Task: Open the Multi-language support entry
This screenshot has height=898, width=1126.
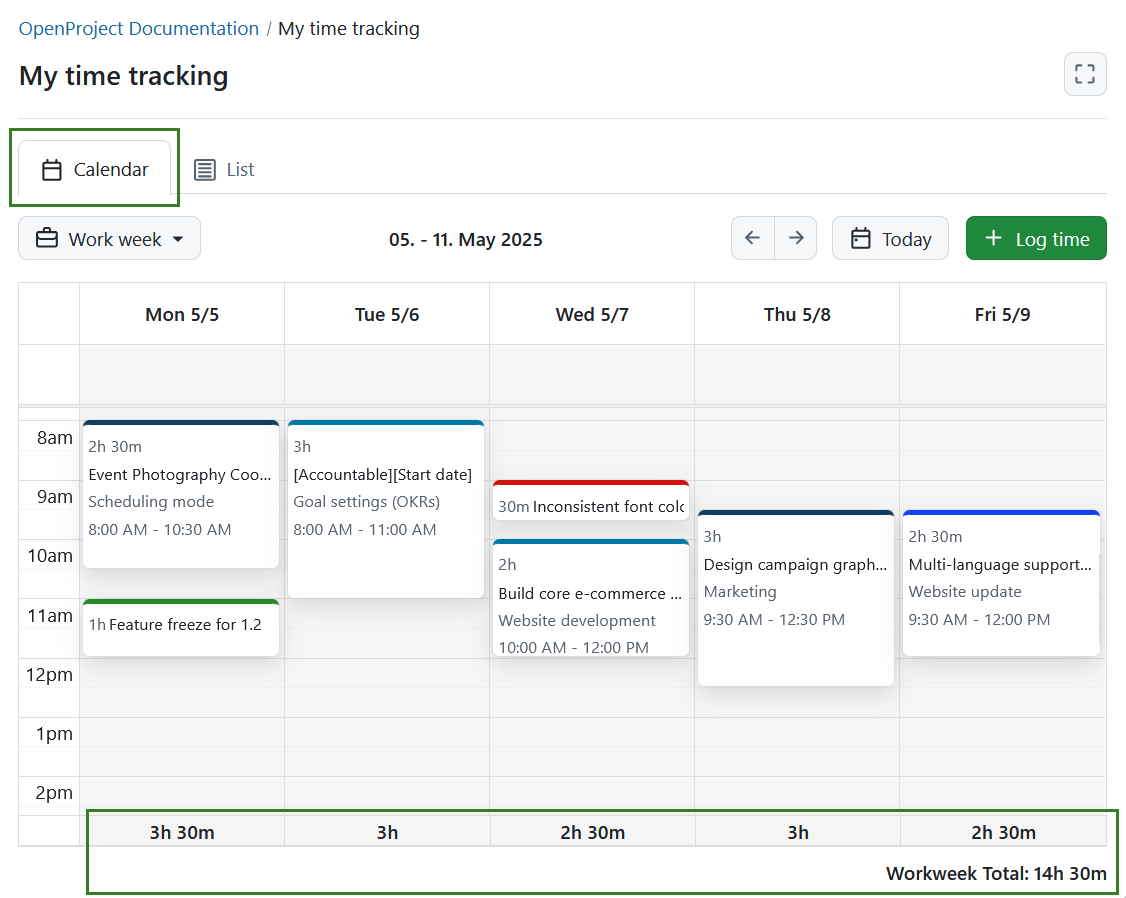Action: (x=1001, y=584)
